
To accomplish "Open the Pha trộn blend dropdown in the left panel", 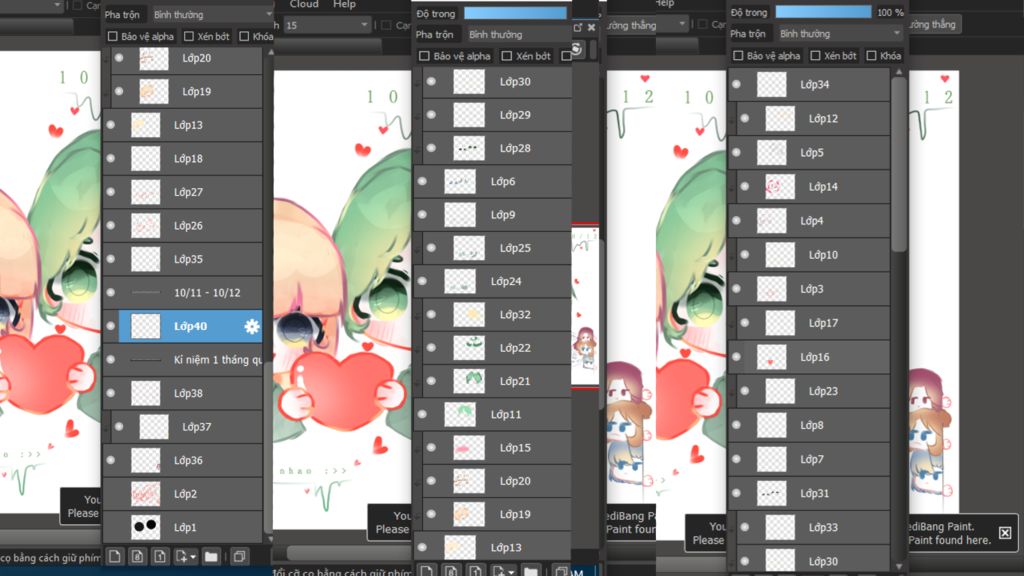I will pyautogui.click(x=212, y=14).
